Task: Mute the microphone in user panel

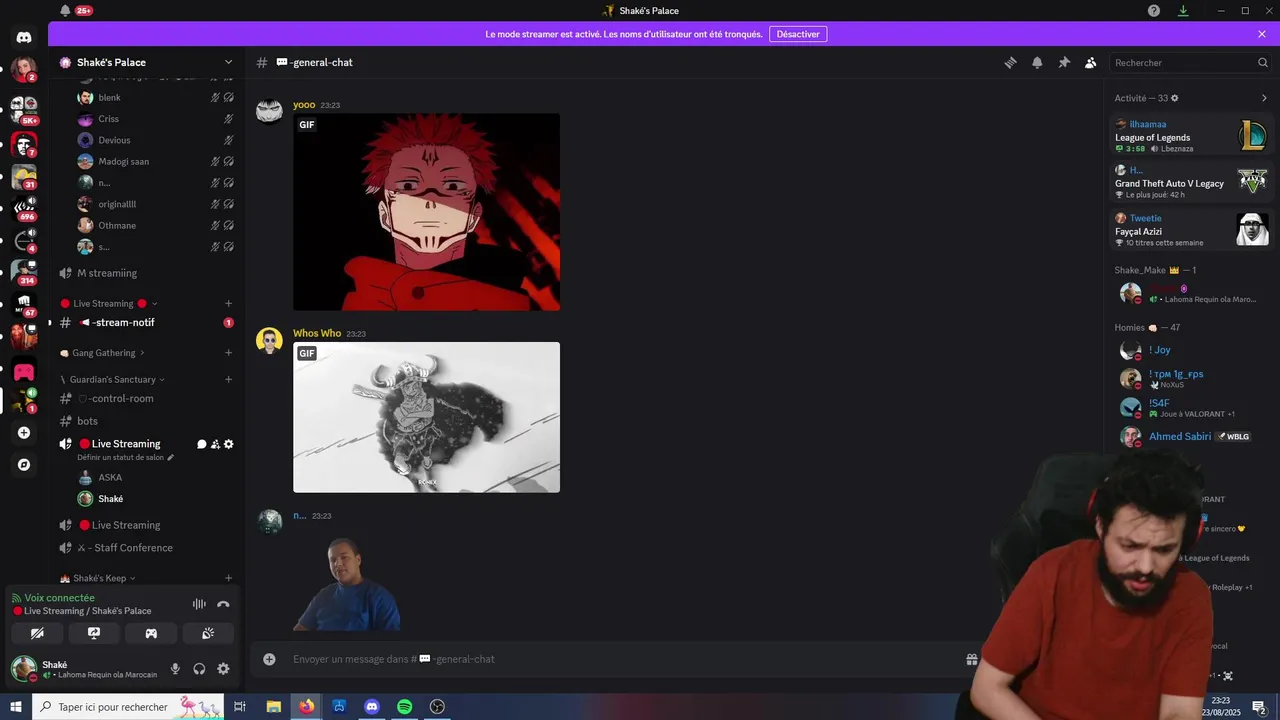Action: pos(175,669)
